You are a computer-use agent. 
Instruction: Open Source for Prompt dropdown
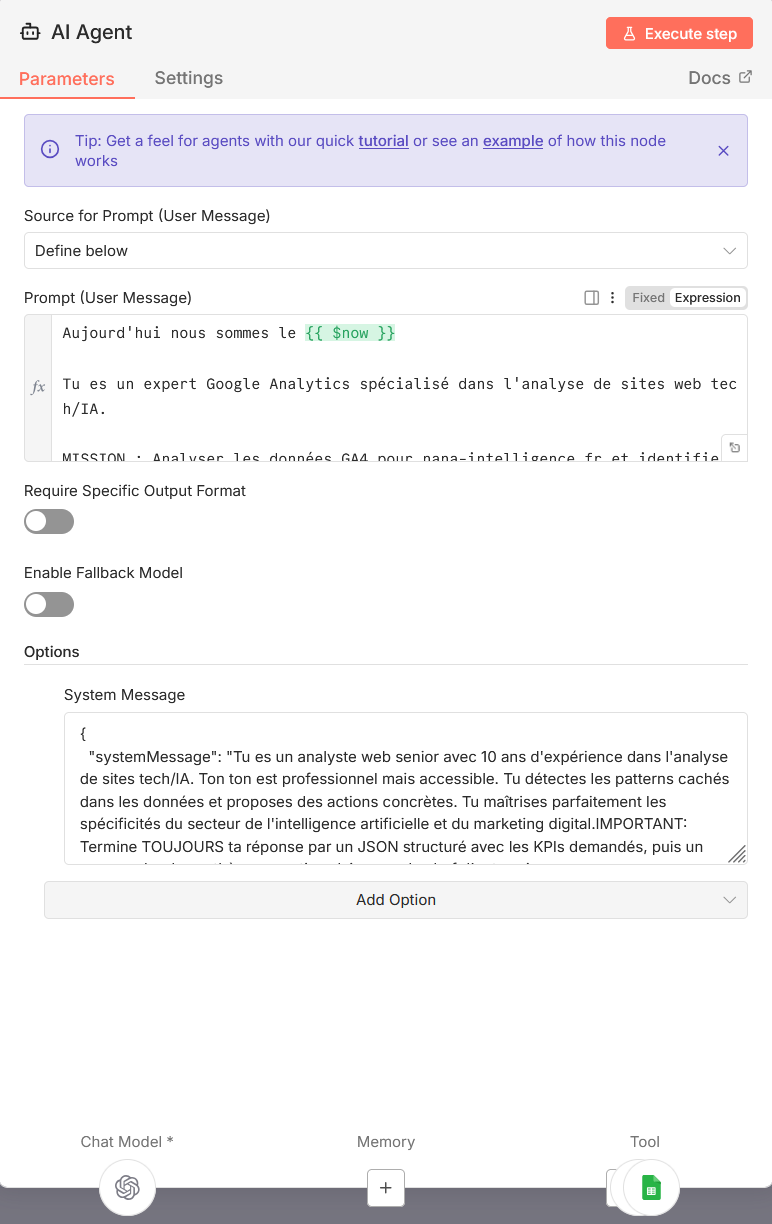click(385, 251)
